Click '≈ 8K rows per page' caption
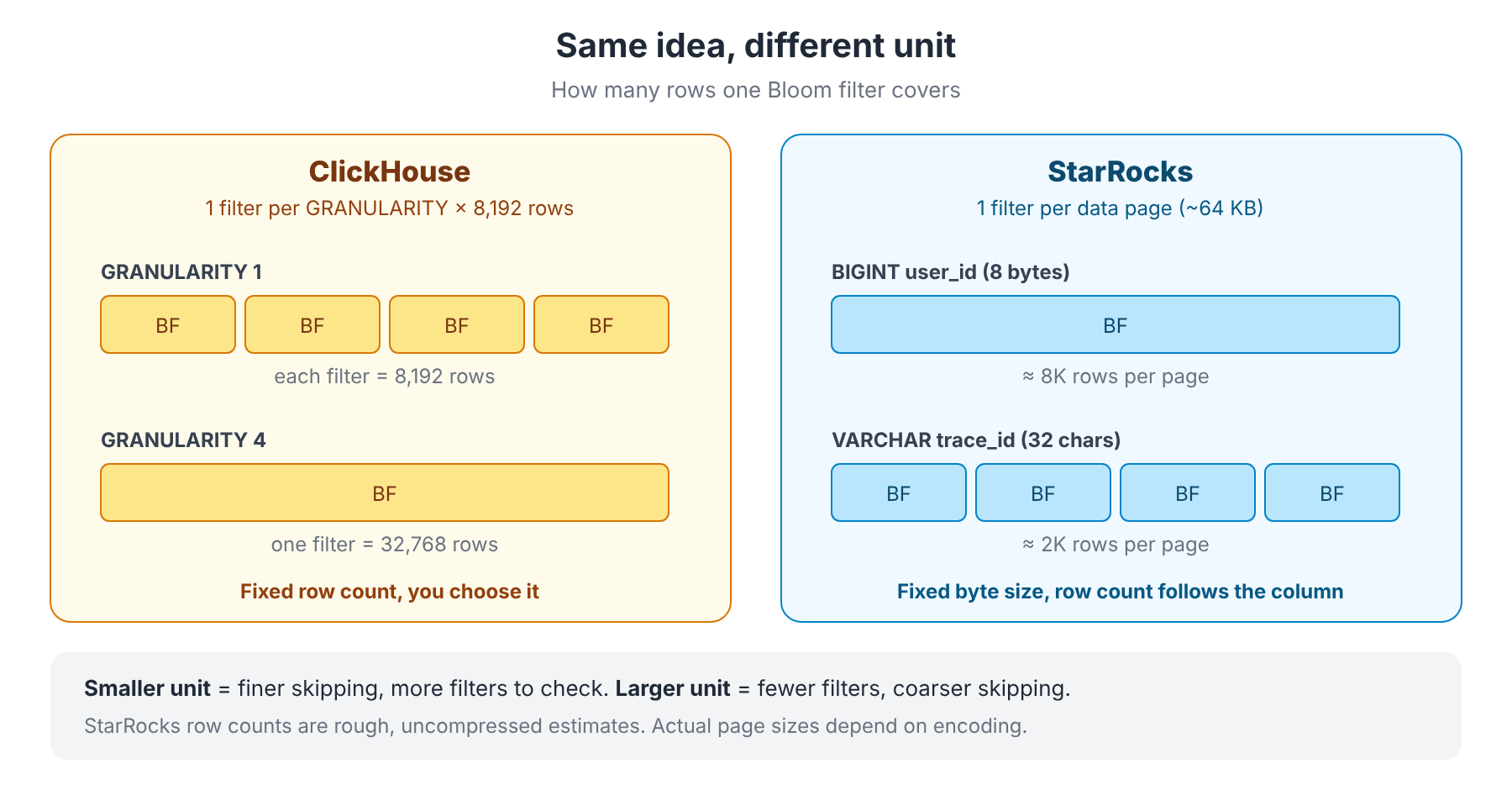Screen dimensions: 1512x790 [1116, 377]
